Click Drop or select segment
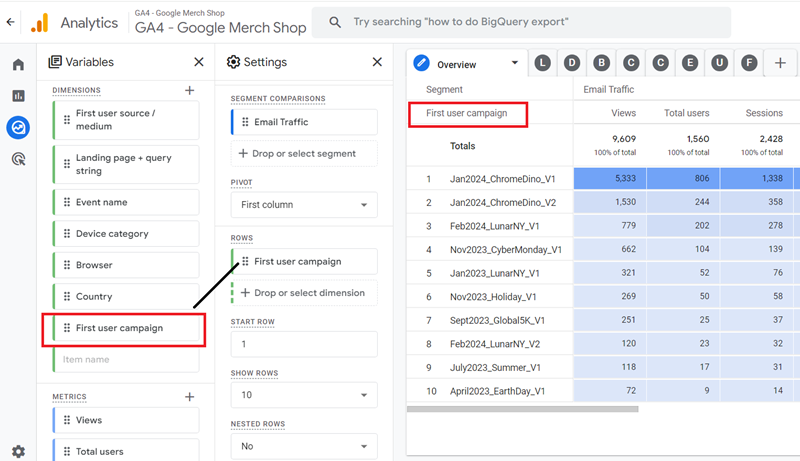This screenshot has width=800, height=461. tap(304, 153)
